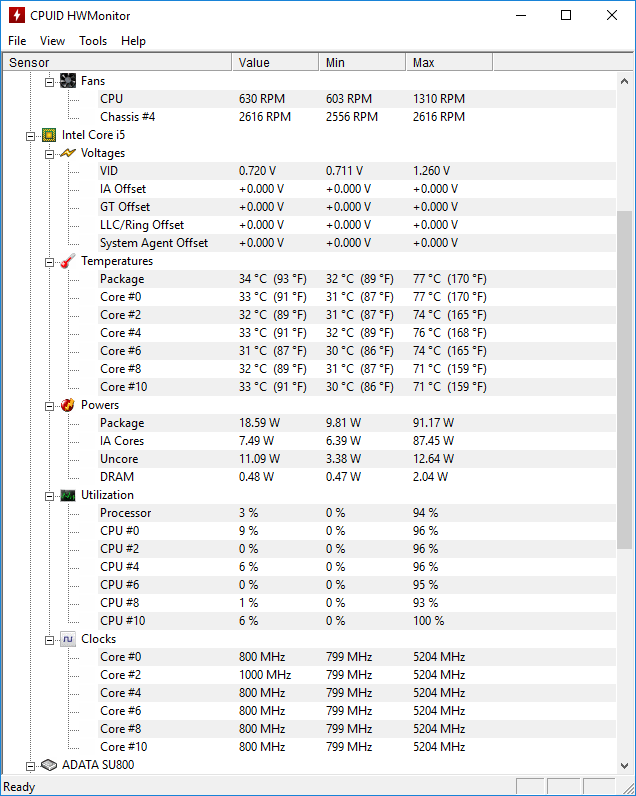Screen dimensions: 636x796
Task: Open the Tools menu
Action: tap(93, 41)
